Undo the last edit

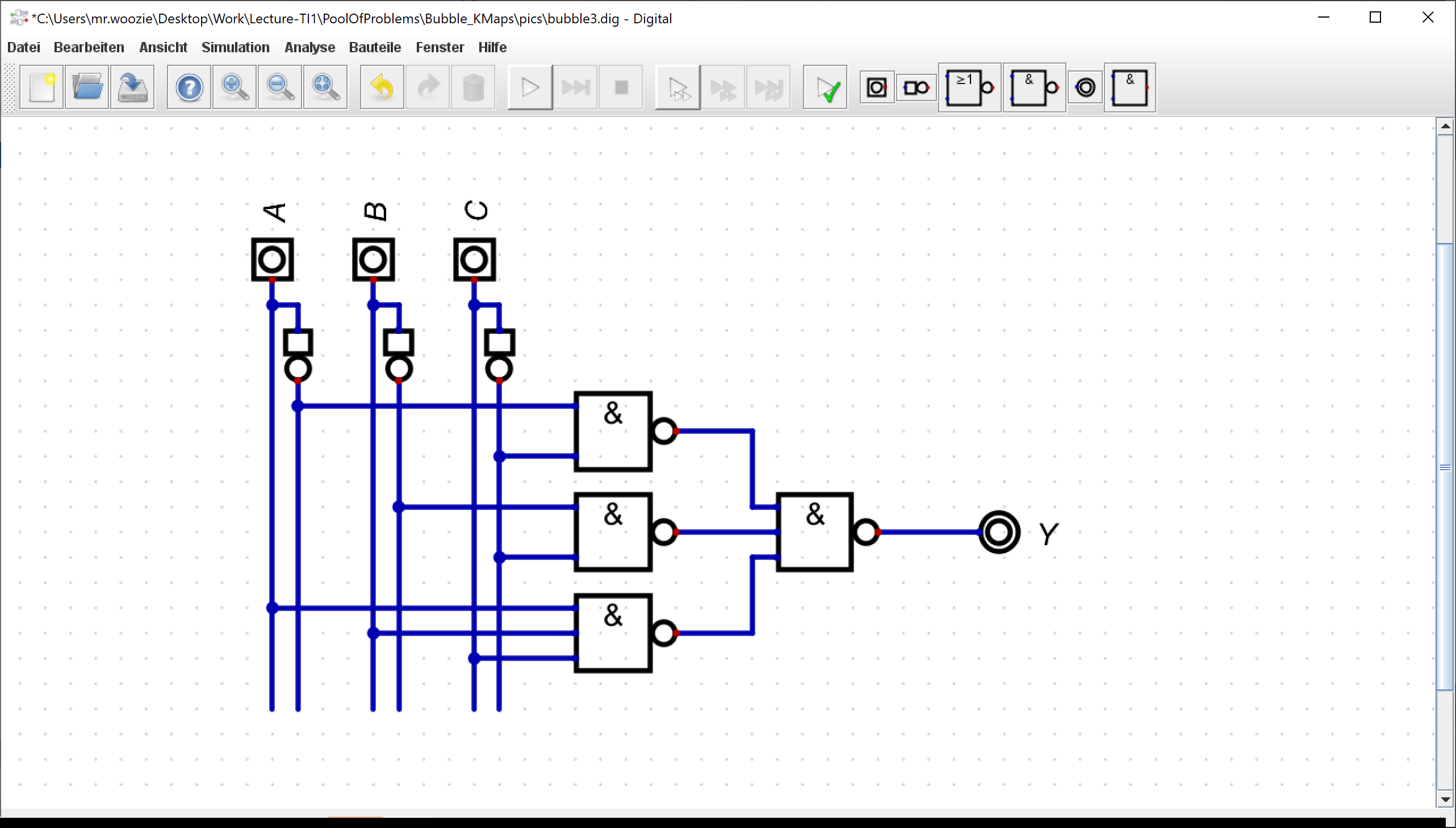point(382,87)
